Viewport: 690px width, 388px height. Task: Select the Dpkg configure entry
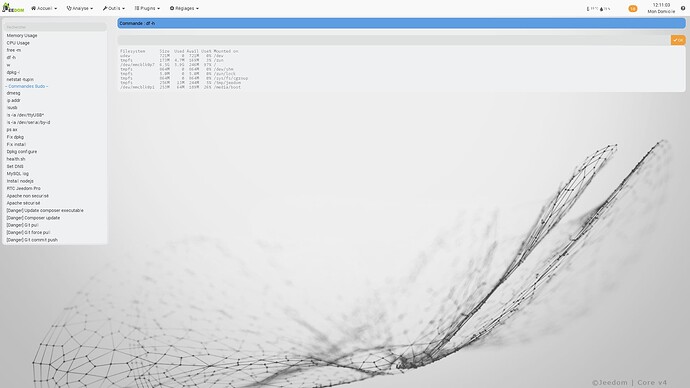(x=22, y=152)
